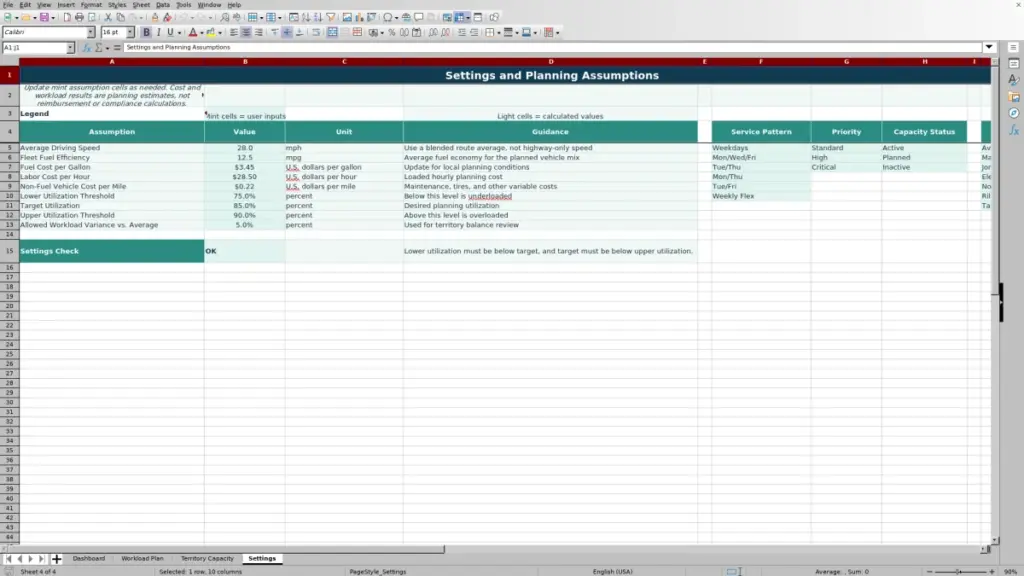Select row 15 header

(9, 251)
